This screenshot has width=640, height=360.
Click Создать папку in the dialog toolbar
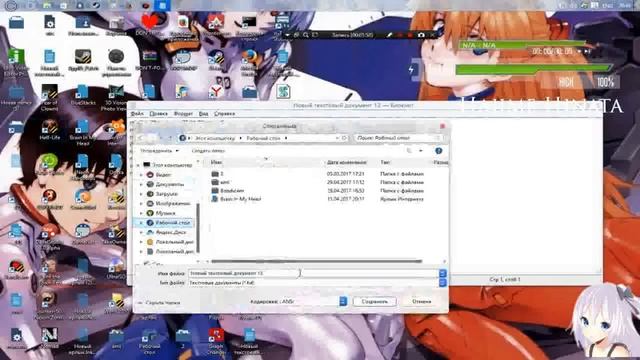pos(209,151)
